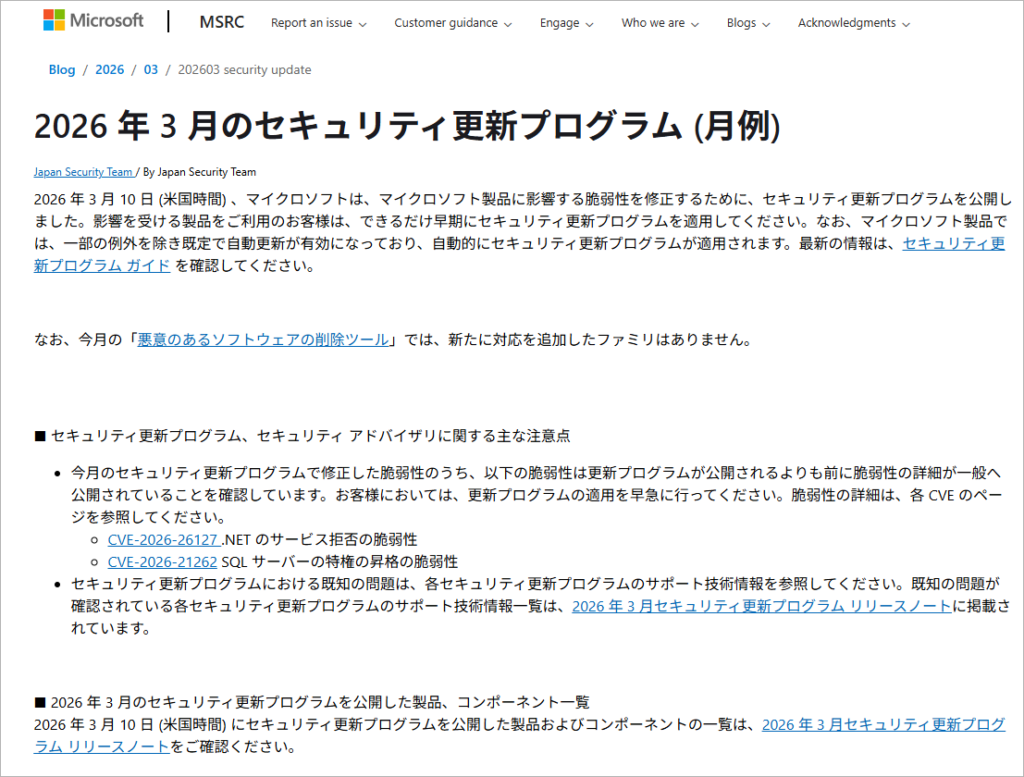Click the page title heading
Screen dimensions: 1024x777
coord(406,125)
